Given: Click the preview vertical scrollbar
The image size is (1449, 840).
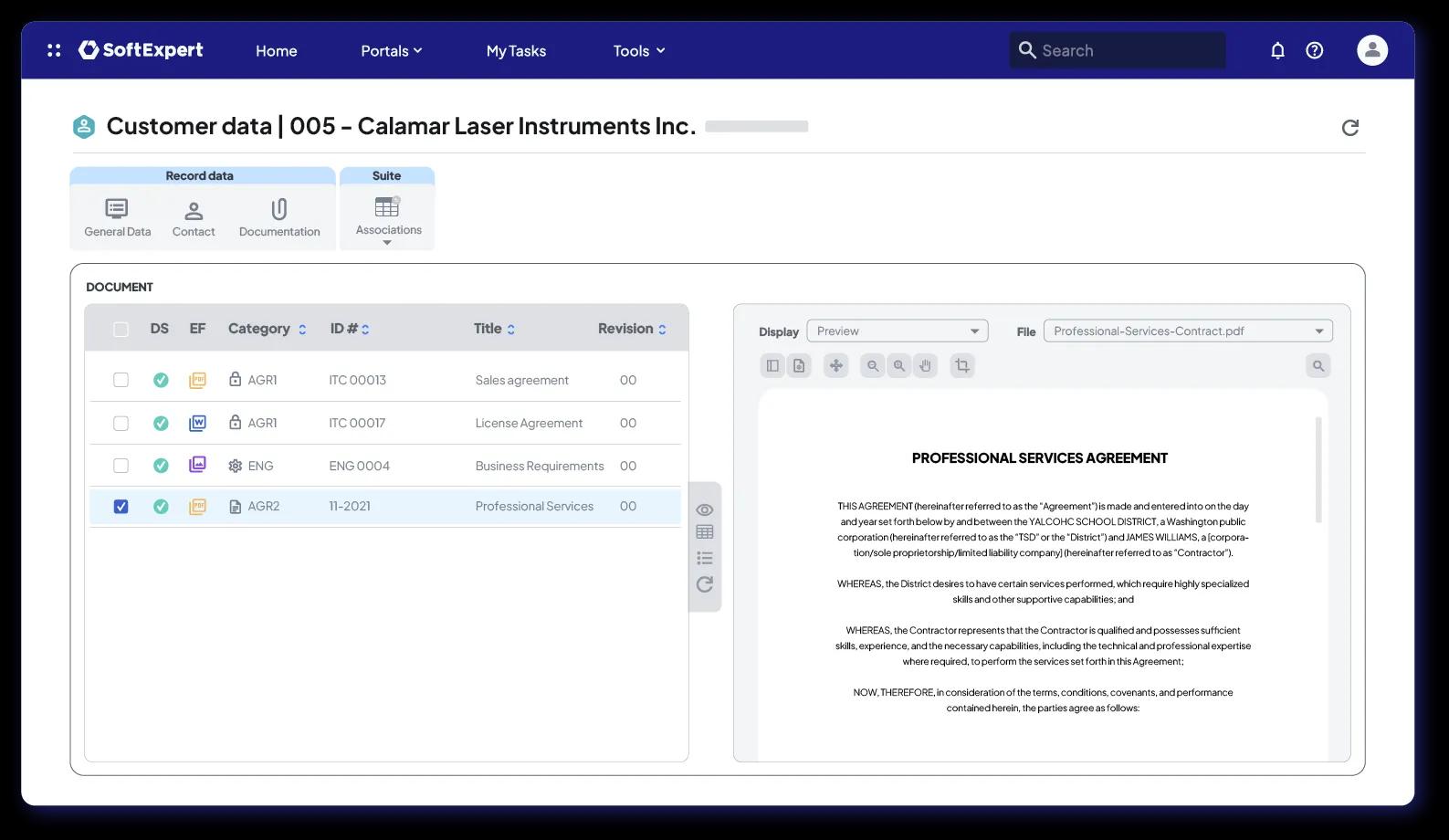Looking at the screenshot, I should [x=1318, y=470].
